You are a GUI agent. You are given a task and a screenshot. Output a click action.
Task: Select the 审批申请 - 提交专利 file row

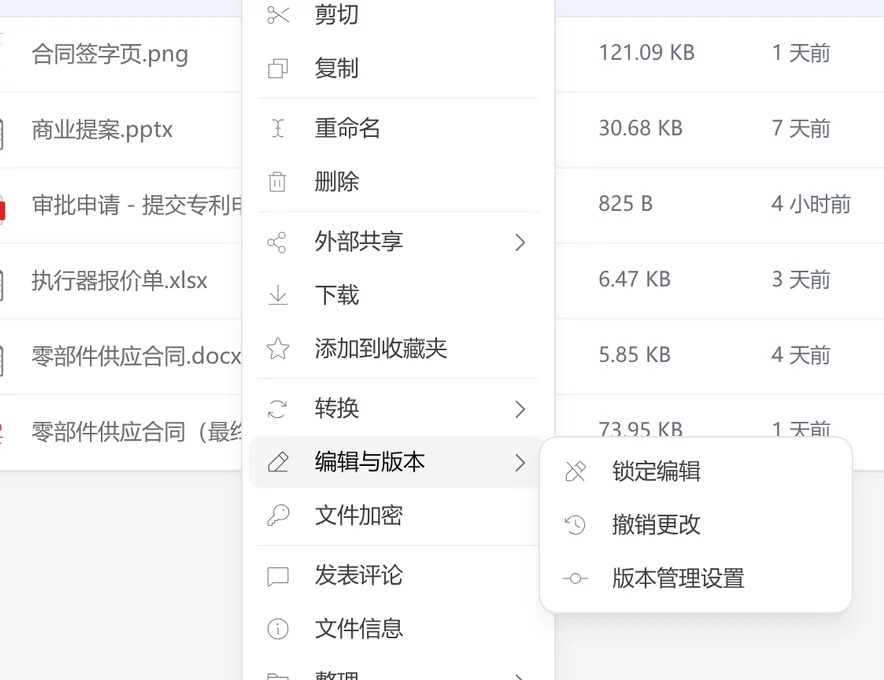click(137, 205)
